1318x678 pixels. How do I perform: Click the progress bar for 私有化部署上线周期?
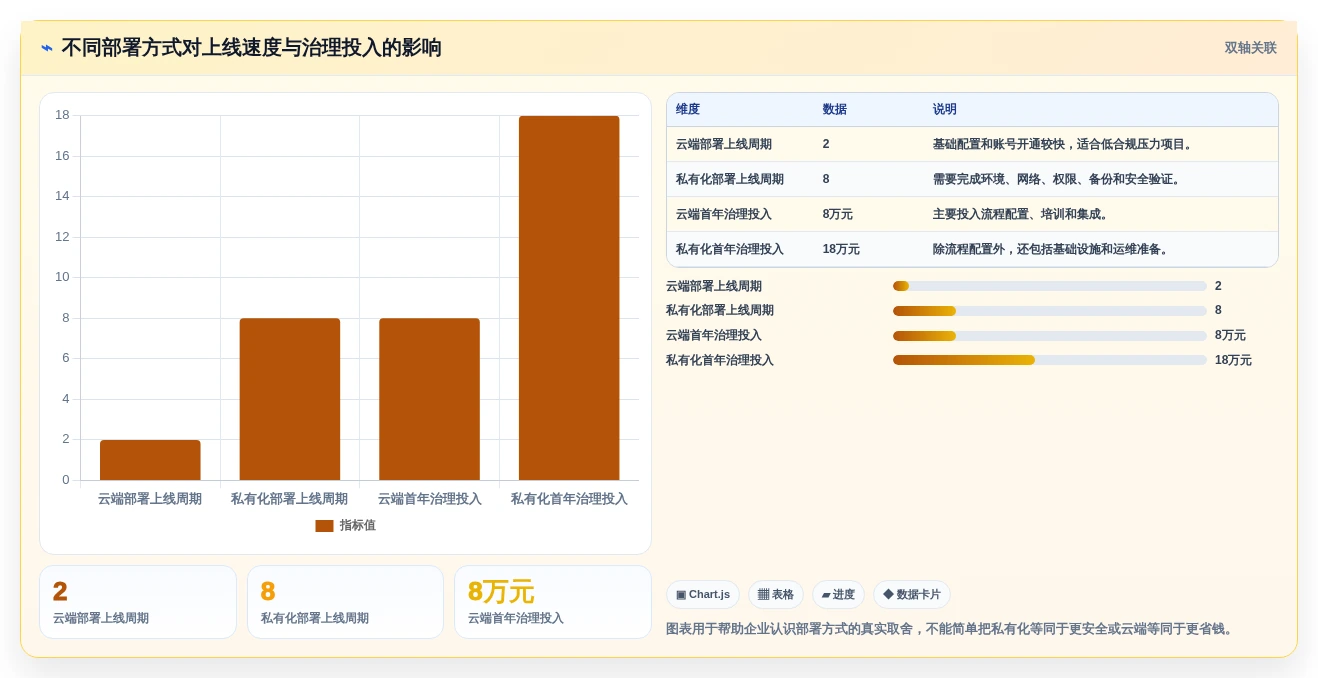click(x=1050, y=311)
